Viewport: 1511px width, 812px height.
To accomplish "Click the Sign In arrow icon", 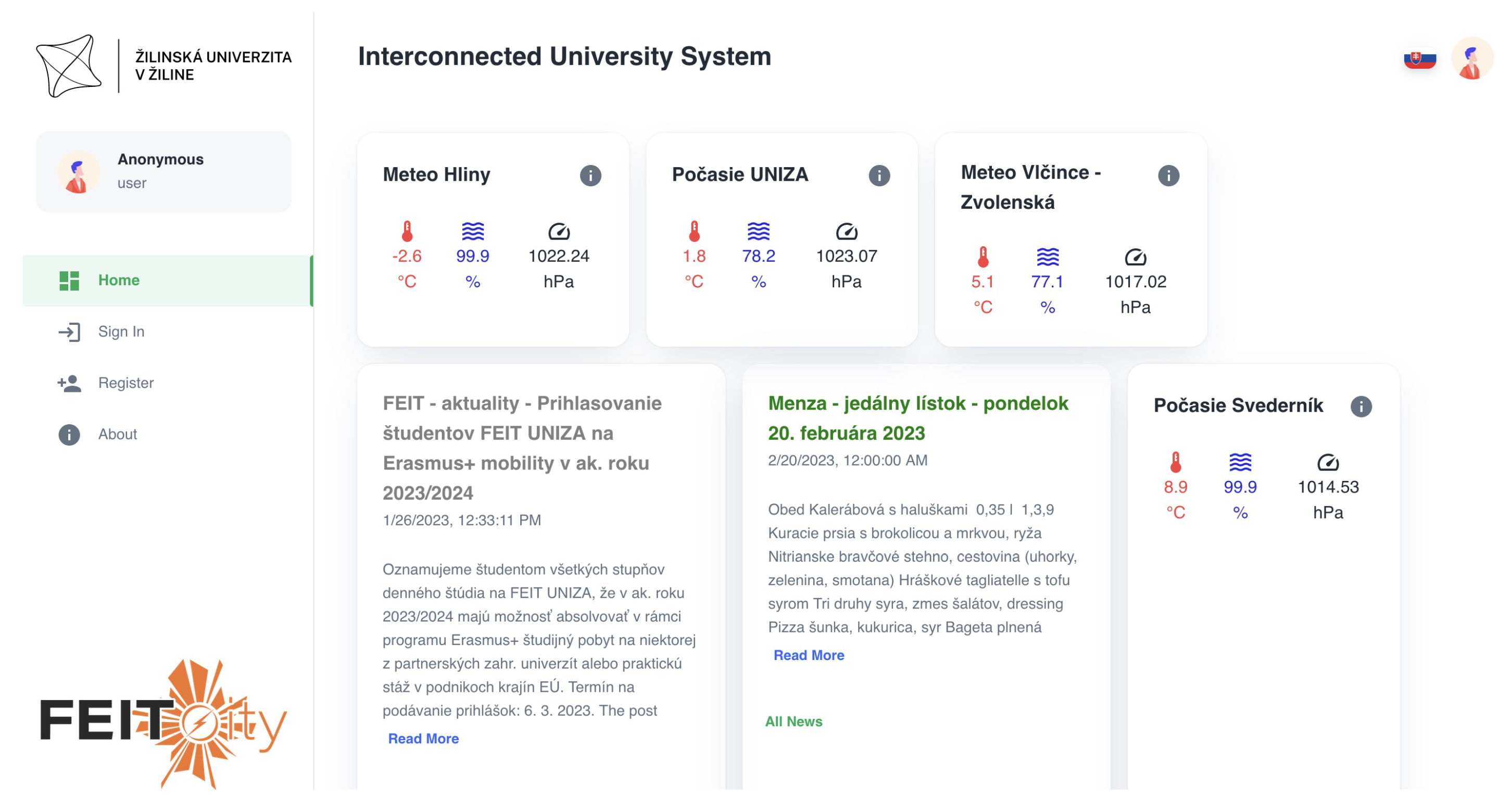I will [69, 332].
